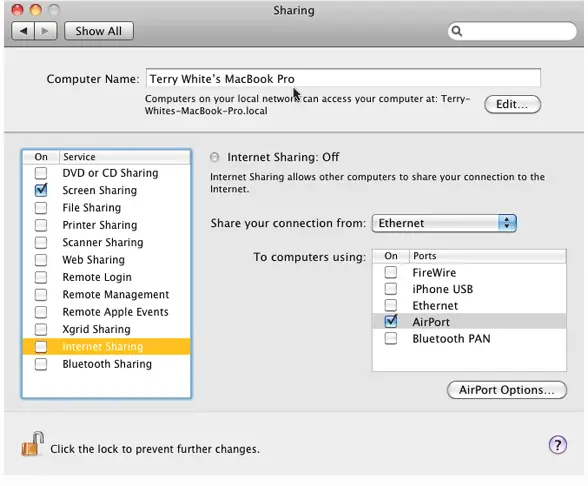The width and height of the screenshot is (588, 486).
Task: Click the Computer Name text field
Action: (343, 78)
